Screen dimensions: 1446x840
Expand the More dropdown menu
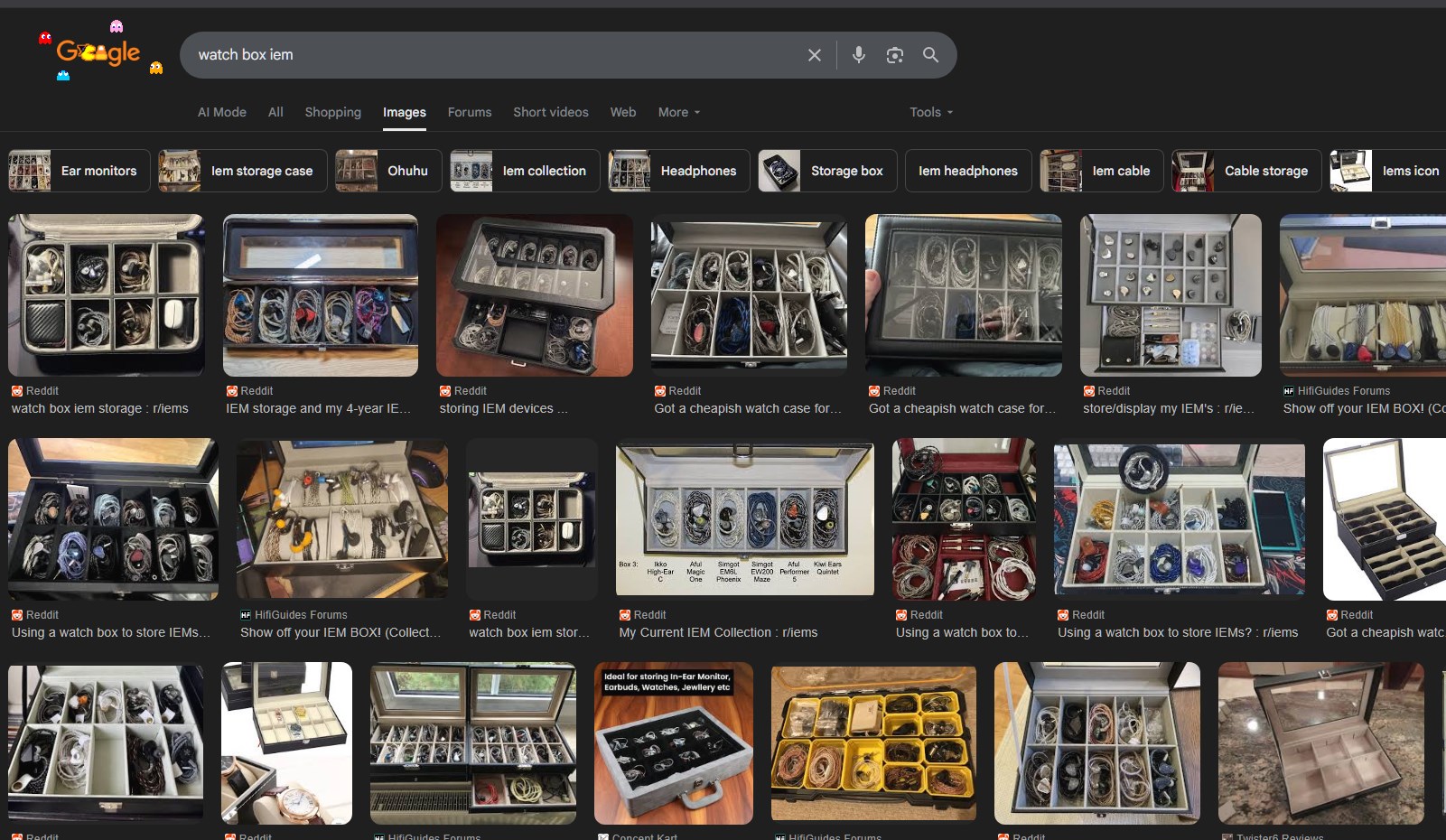[x=679, y=112]
